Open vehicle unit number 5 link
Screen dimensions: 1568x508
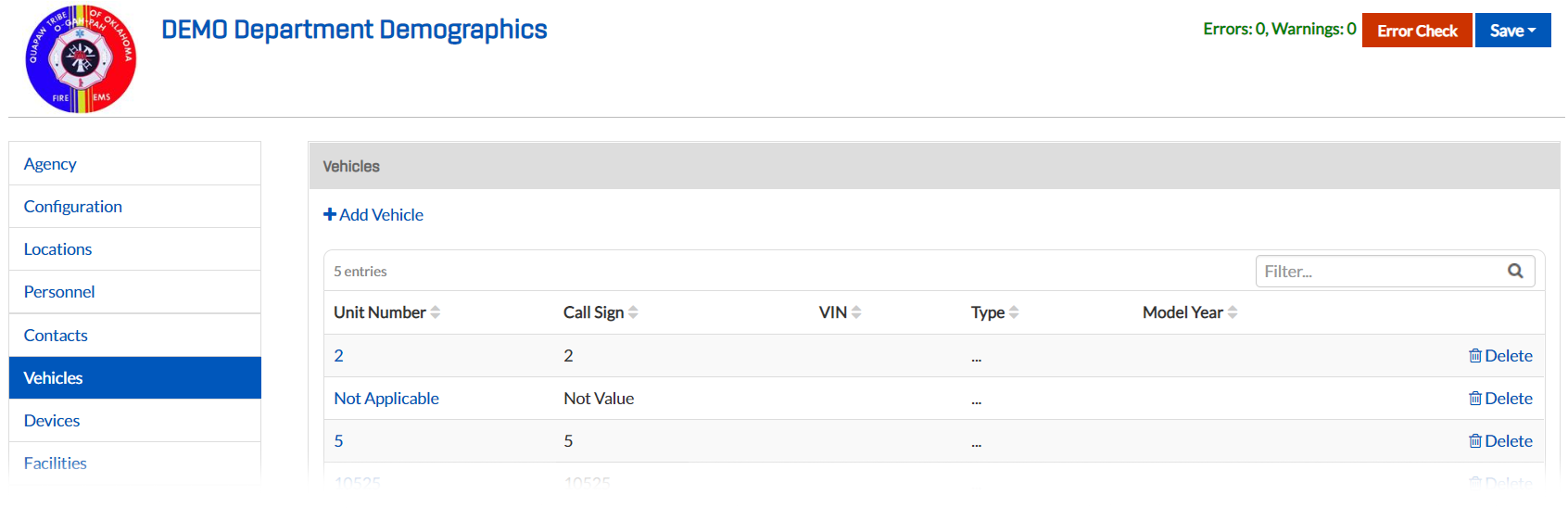click(338, 440)
